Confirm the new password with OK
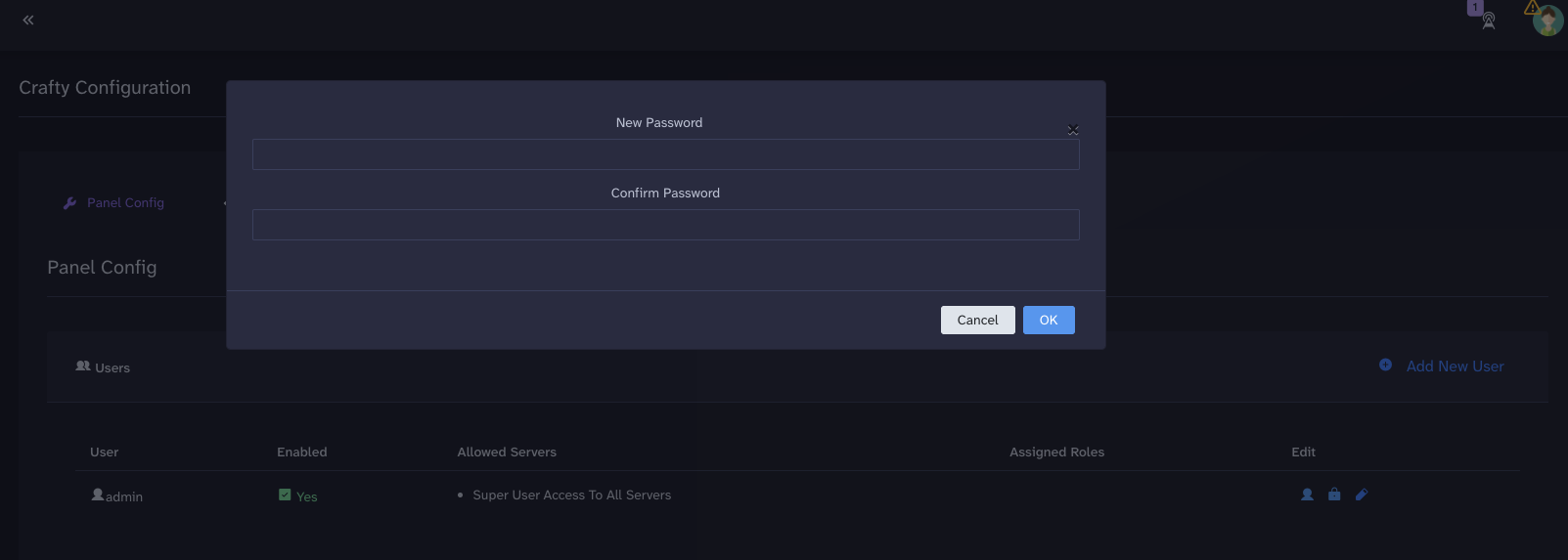The width and height of the screenshot is (1568, 560). 1049,320
